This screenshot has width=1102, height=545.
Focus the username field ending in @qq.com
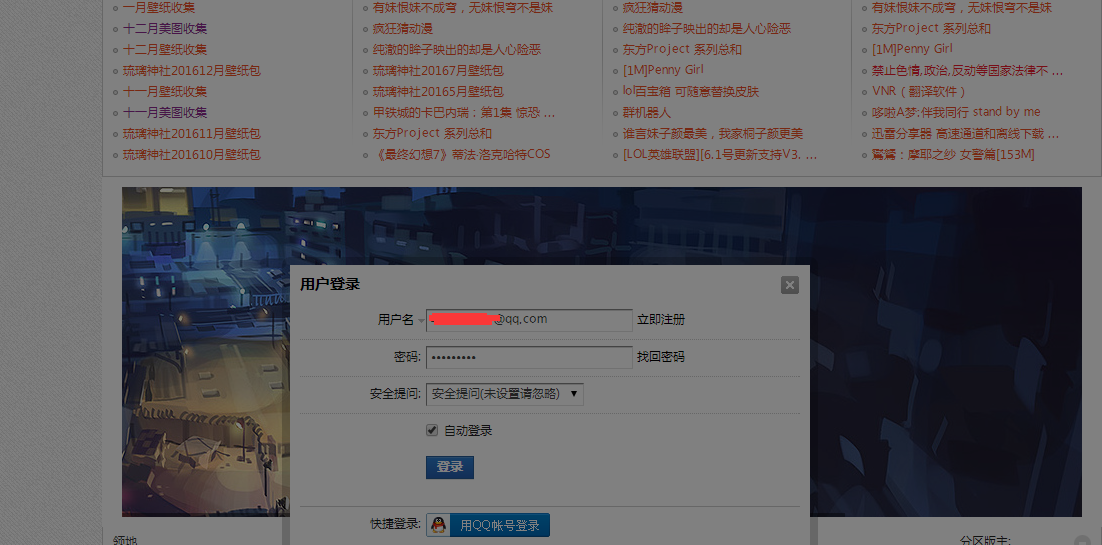coord(529,320)
